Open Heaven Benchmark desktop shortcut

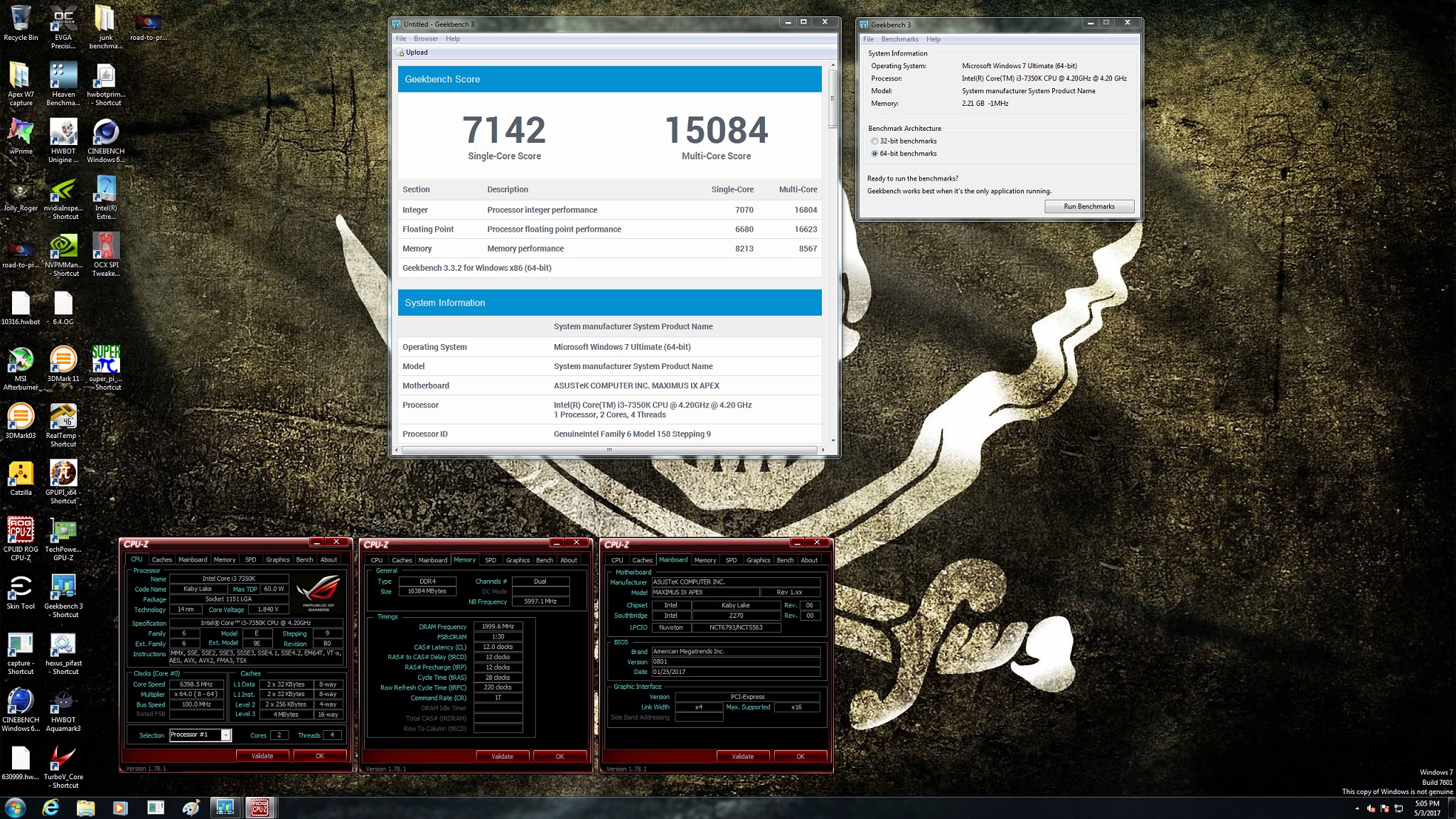(63, 84)
